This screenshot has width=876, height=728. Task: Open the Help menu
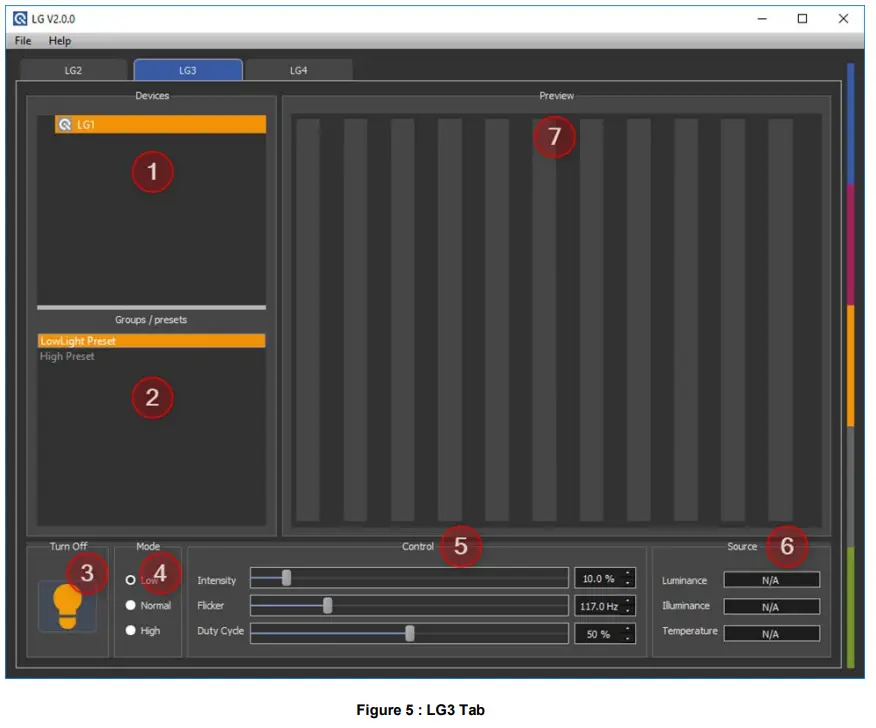click(x=58, y=41)
